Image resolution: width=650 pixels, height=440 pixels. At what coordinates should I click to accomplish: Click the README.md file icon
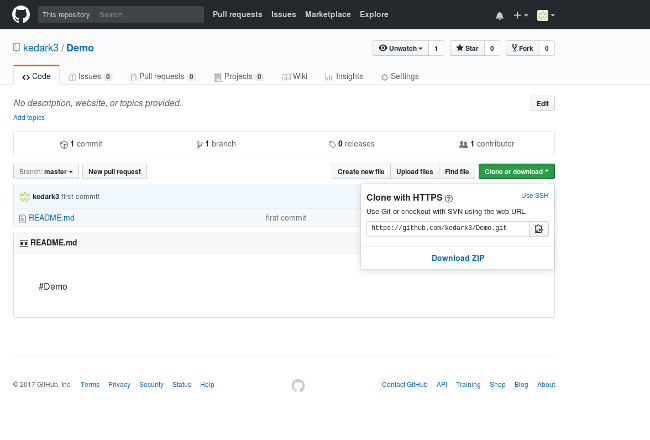point(22,217)
